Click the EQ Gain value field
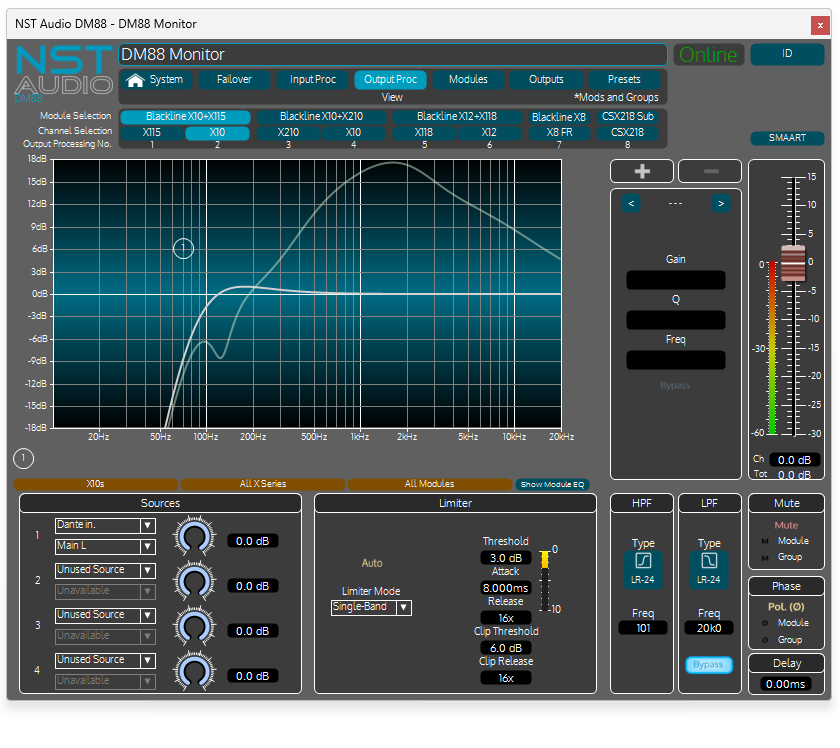The width and height of the screenshot is (840, 748). [676, 280]
